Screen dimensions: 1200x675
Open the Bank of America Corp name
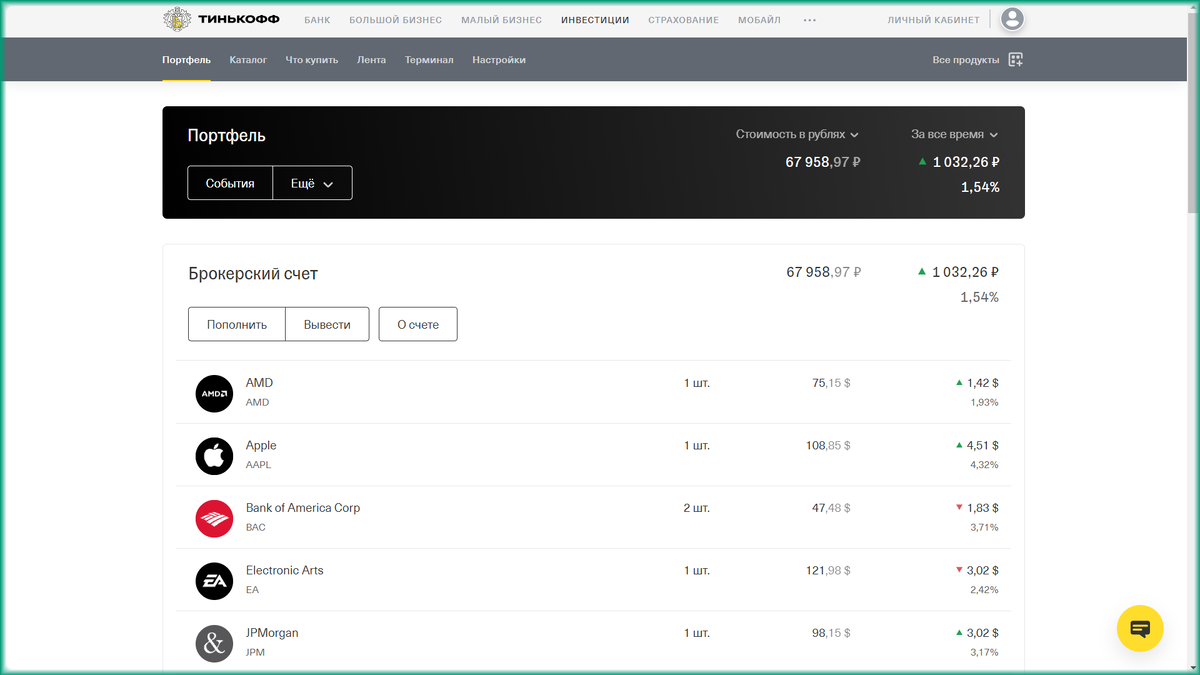(x=303, y=508)
